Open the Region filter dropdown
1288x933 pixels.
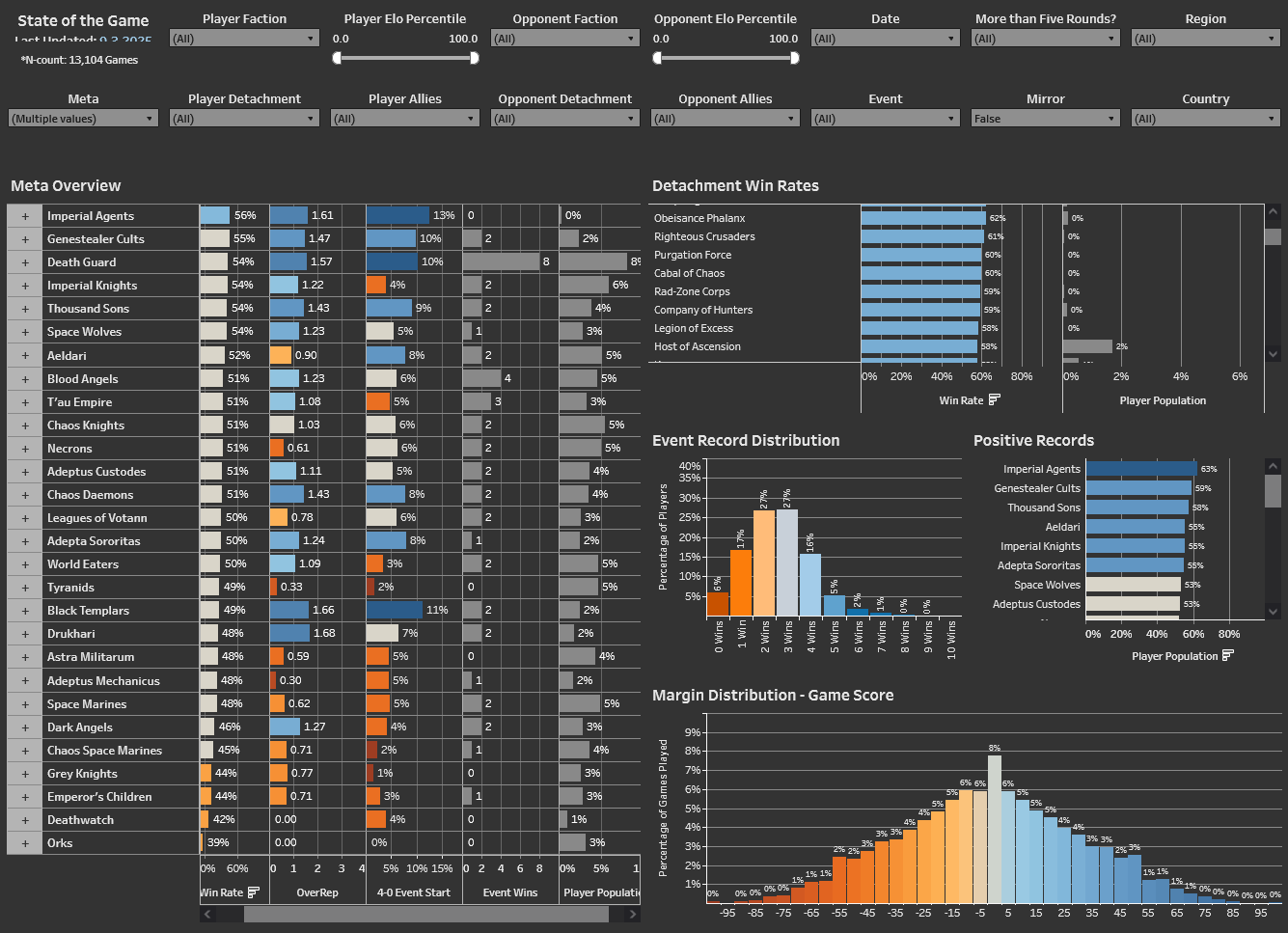[x=1206, y=39]
